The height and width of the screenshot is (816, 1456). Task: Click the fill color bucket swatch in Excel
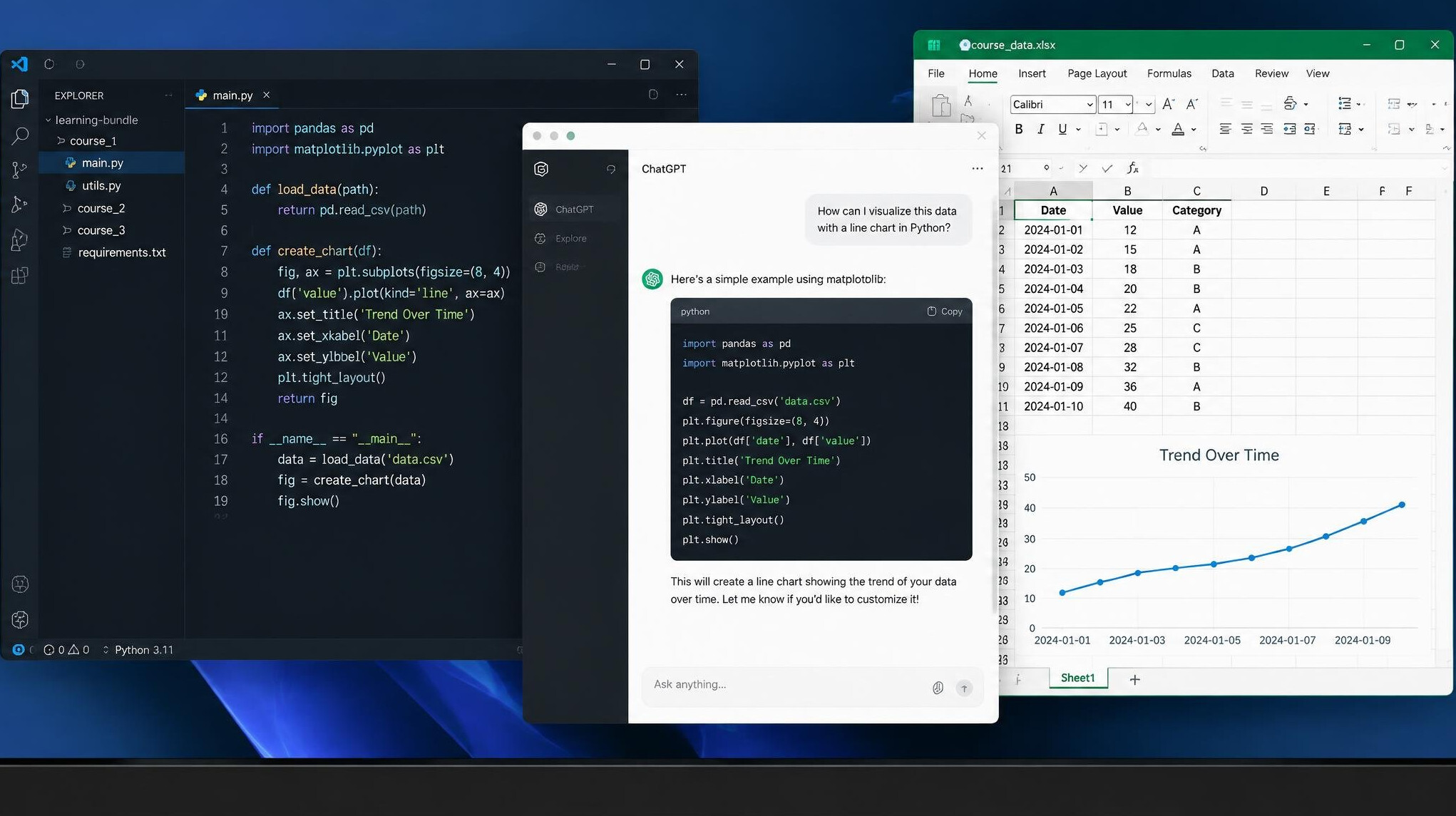pos(1142,129)
